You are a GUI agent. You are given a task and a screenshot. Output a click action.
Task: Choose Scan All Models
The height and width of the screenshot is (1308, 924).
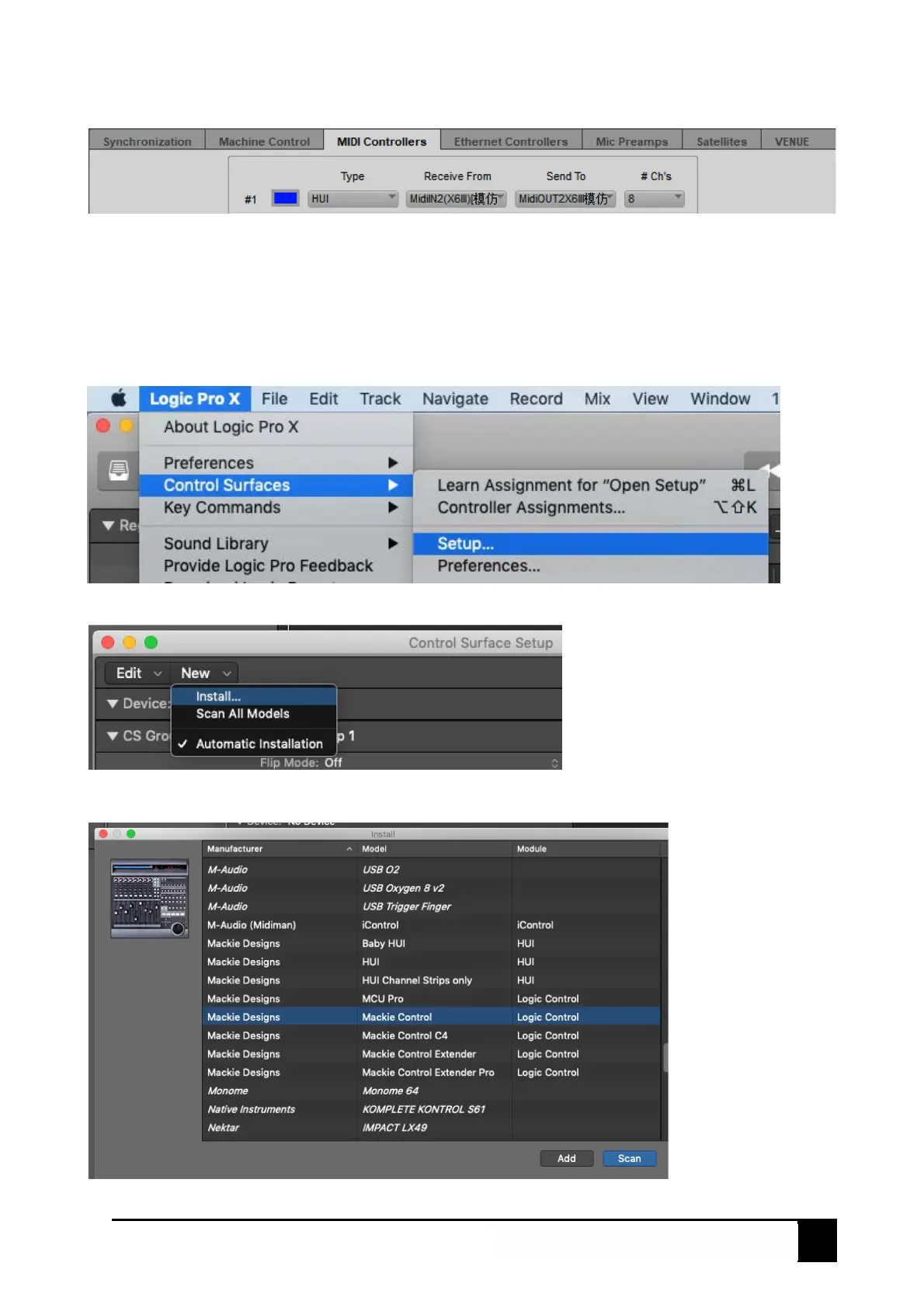(254, 714)
